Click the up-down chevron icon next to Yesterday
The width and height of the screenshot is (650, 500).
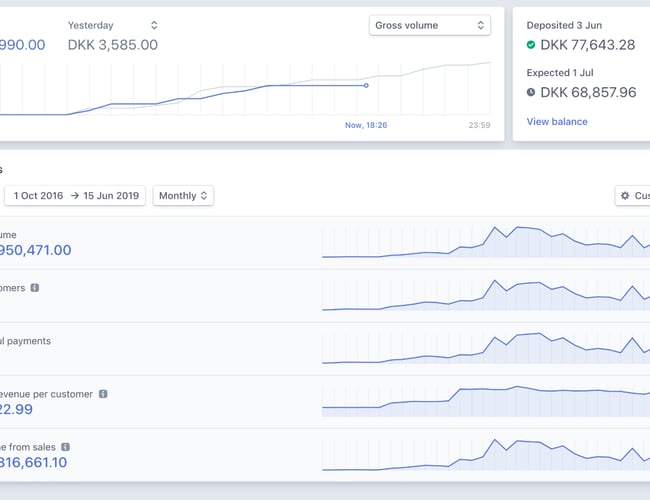[154, 25]
